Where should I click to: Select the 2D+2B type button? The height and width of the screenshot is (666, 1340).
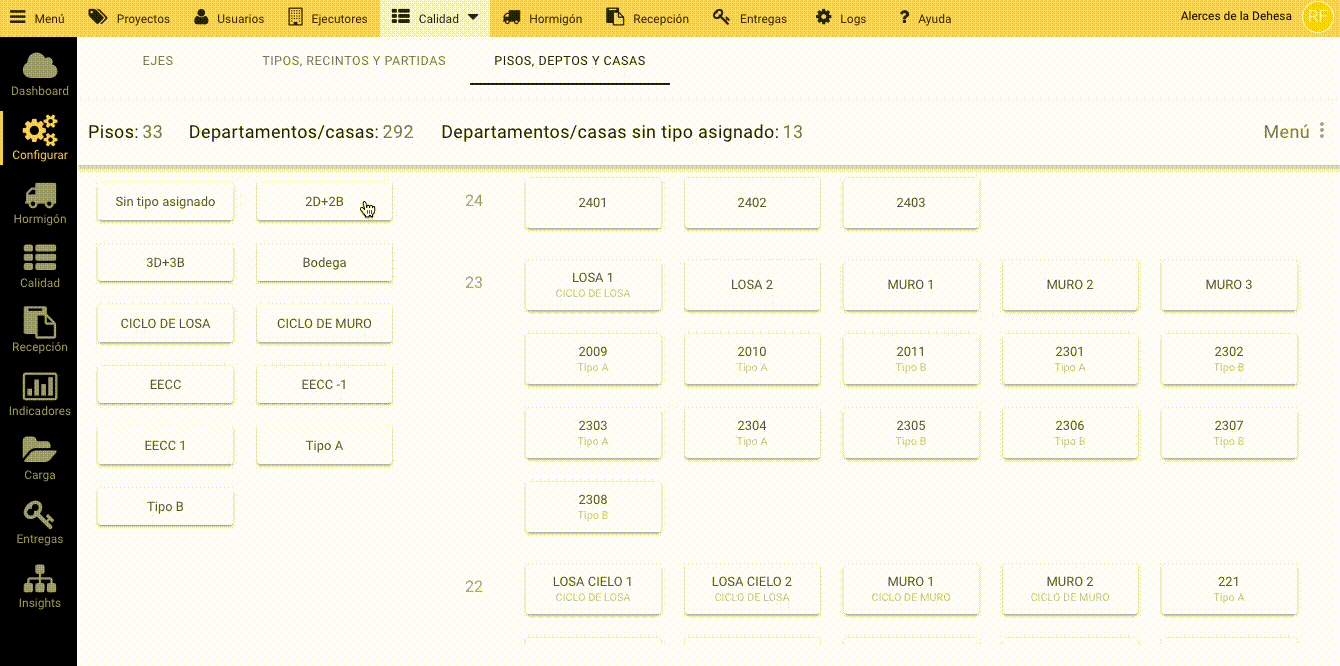pyautogui.click(x=324, y=202)
